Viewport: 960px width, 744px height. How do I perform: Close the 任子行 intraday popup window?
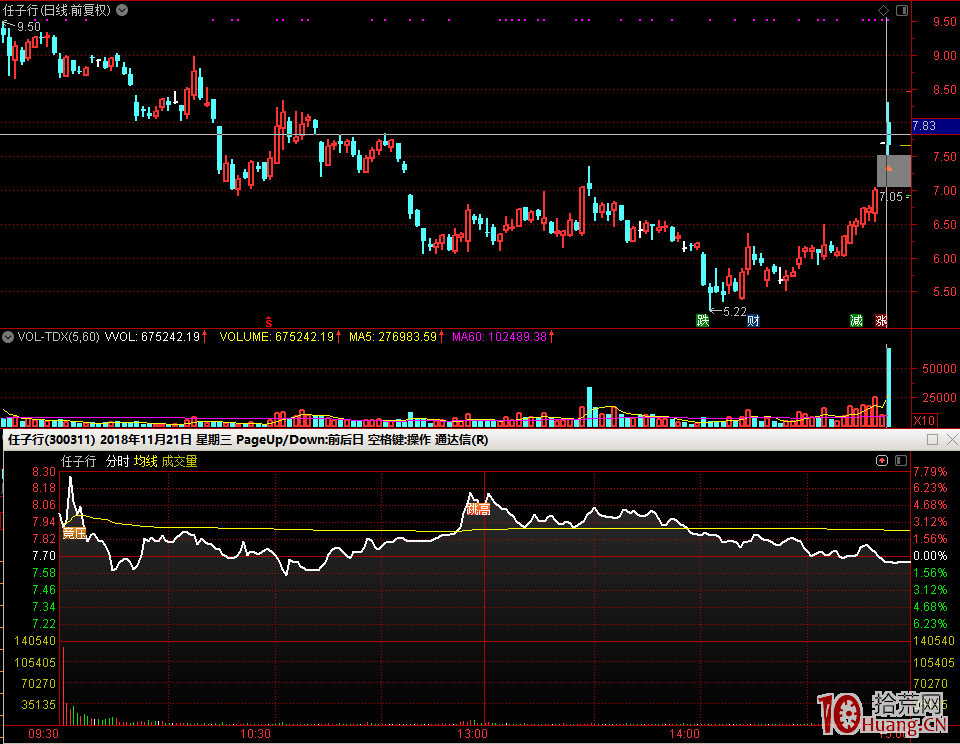point(950,439)
